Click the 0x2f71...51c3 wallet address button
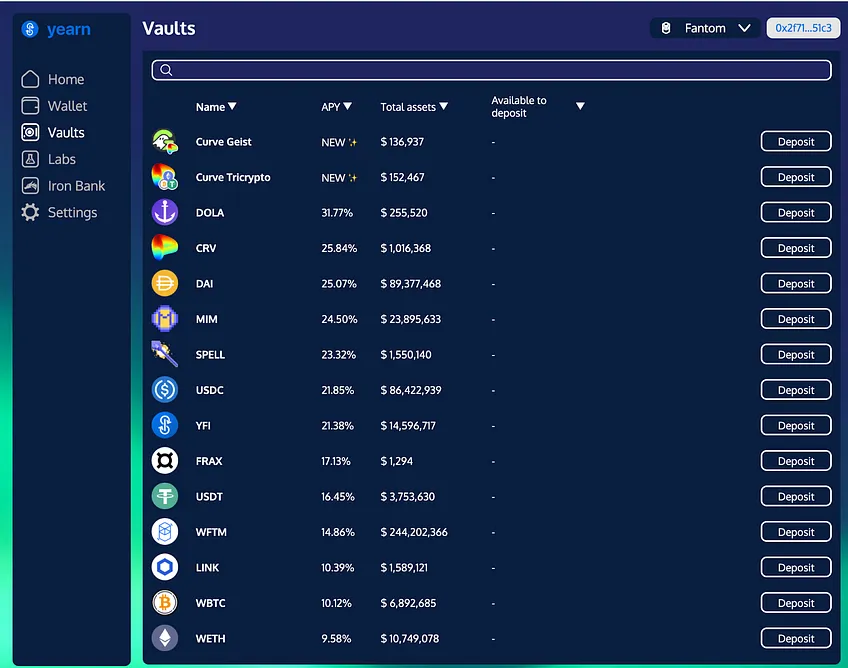The width and height of the screenshot is (848, 668). click(x=803, y=28)
